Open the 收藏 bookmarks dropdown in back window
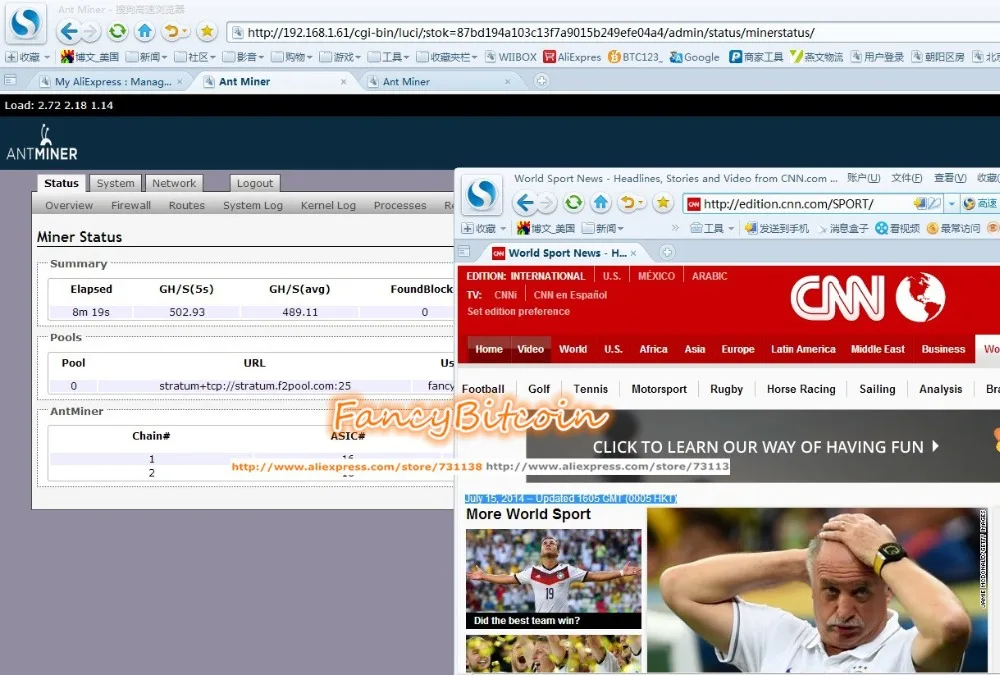Image resolution: width=1000 pixels, height=675 pixels. 27,57
